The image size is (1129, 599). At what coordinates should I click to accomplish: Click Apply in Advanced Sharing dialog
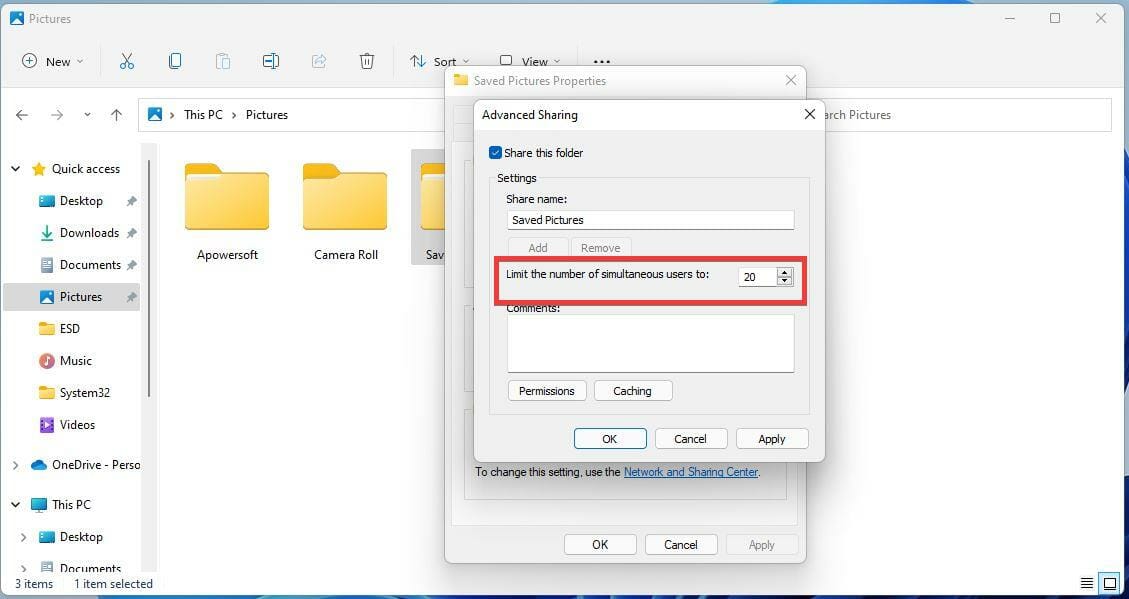pos(772,438)
